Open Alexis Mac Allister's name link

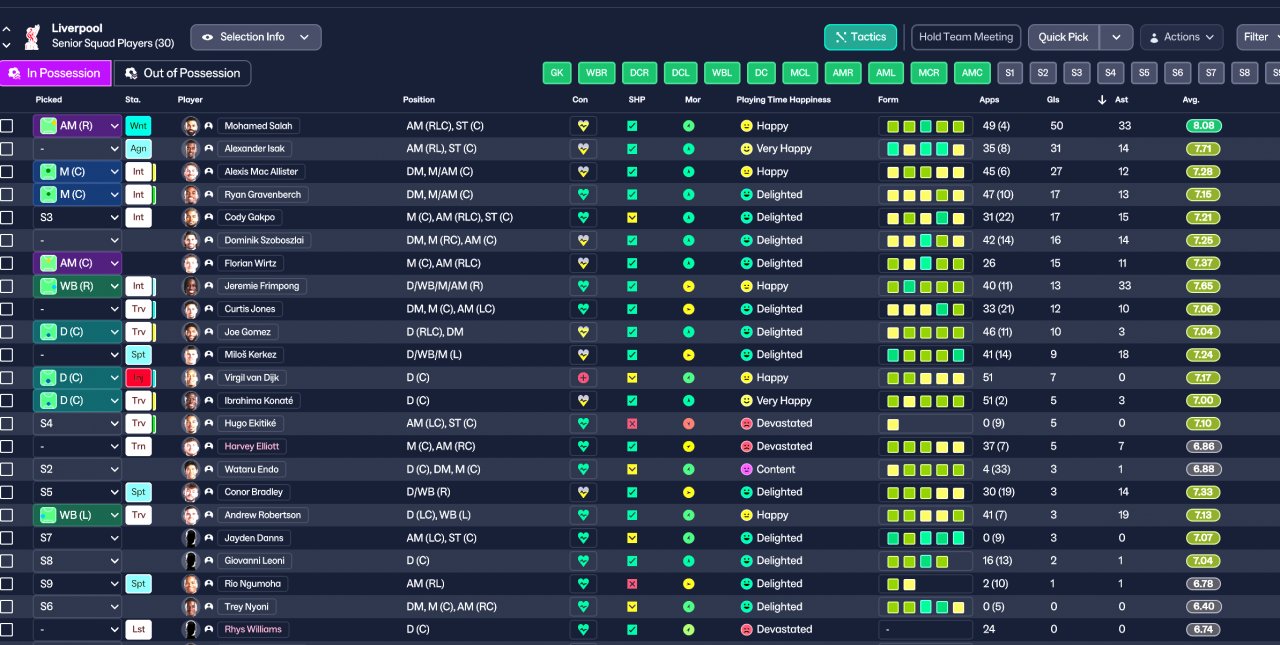tap(259, 172)
